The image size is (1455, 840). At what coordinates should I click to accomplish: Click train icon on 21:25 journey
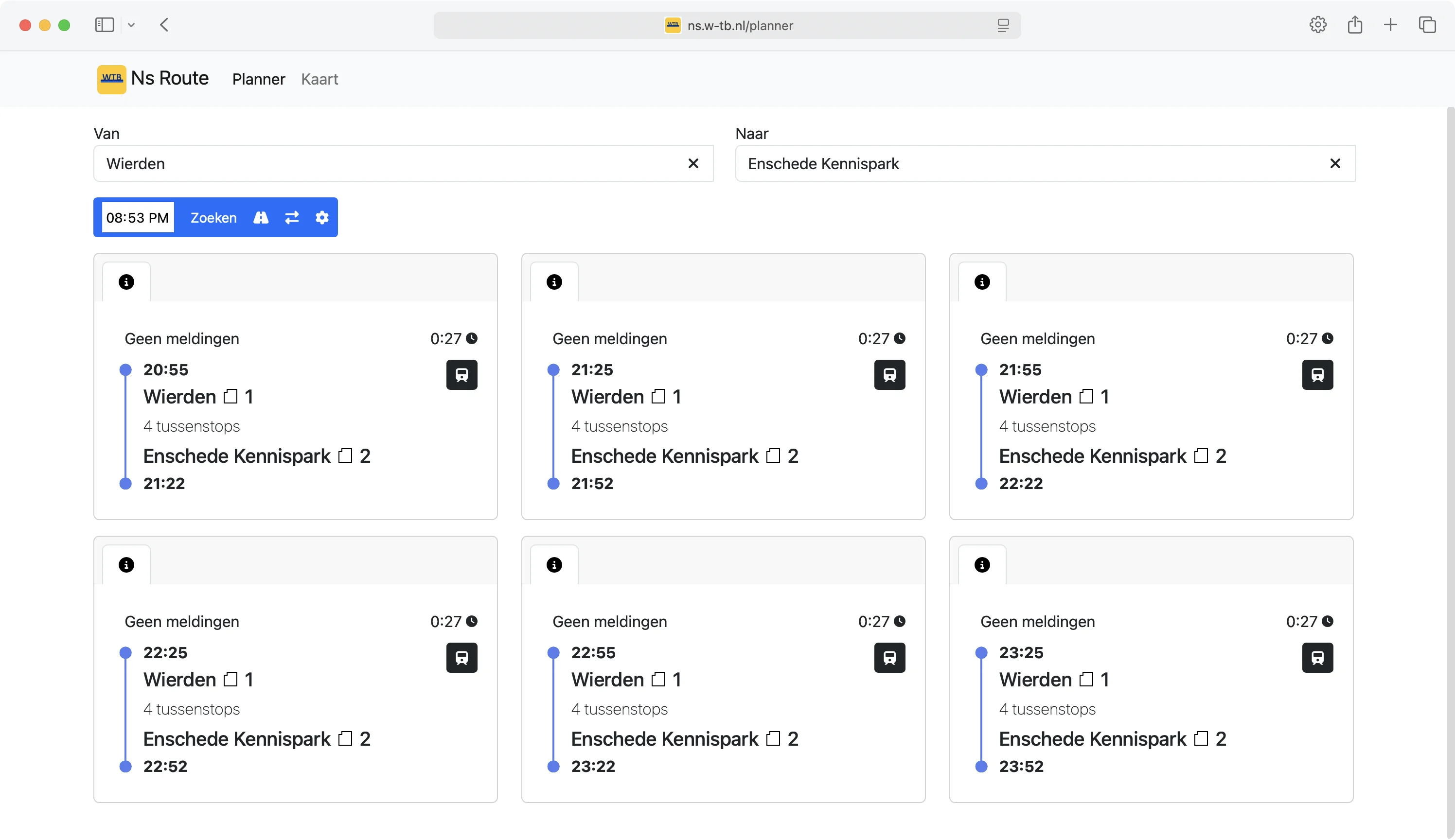coord(889,375)
